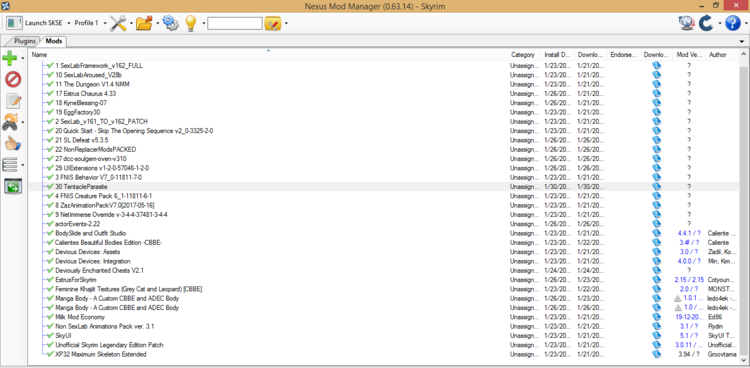This screenshot has width=750, height=368.
Task: Select the Mods tab
Action: click(x=53, y=41)
